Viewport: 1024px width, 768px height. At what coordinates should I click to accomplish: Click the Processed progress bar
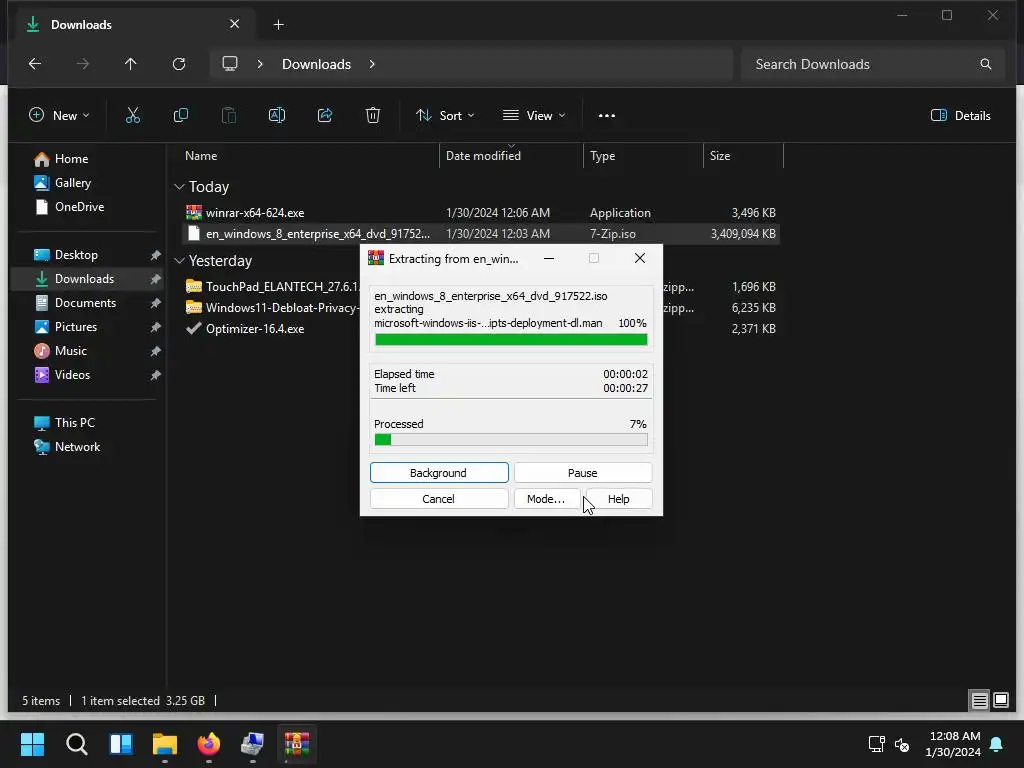(511, 440)
